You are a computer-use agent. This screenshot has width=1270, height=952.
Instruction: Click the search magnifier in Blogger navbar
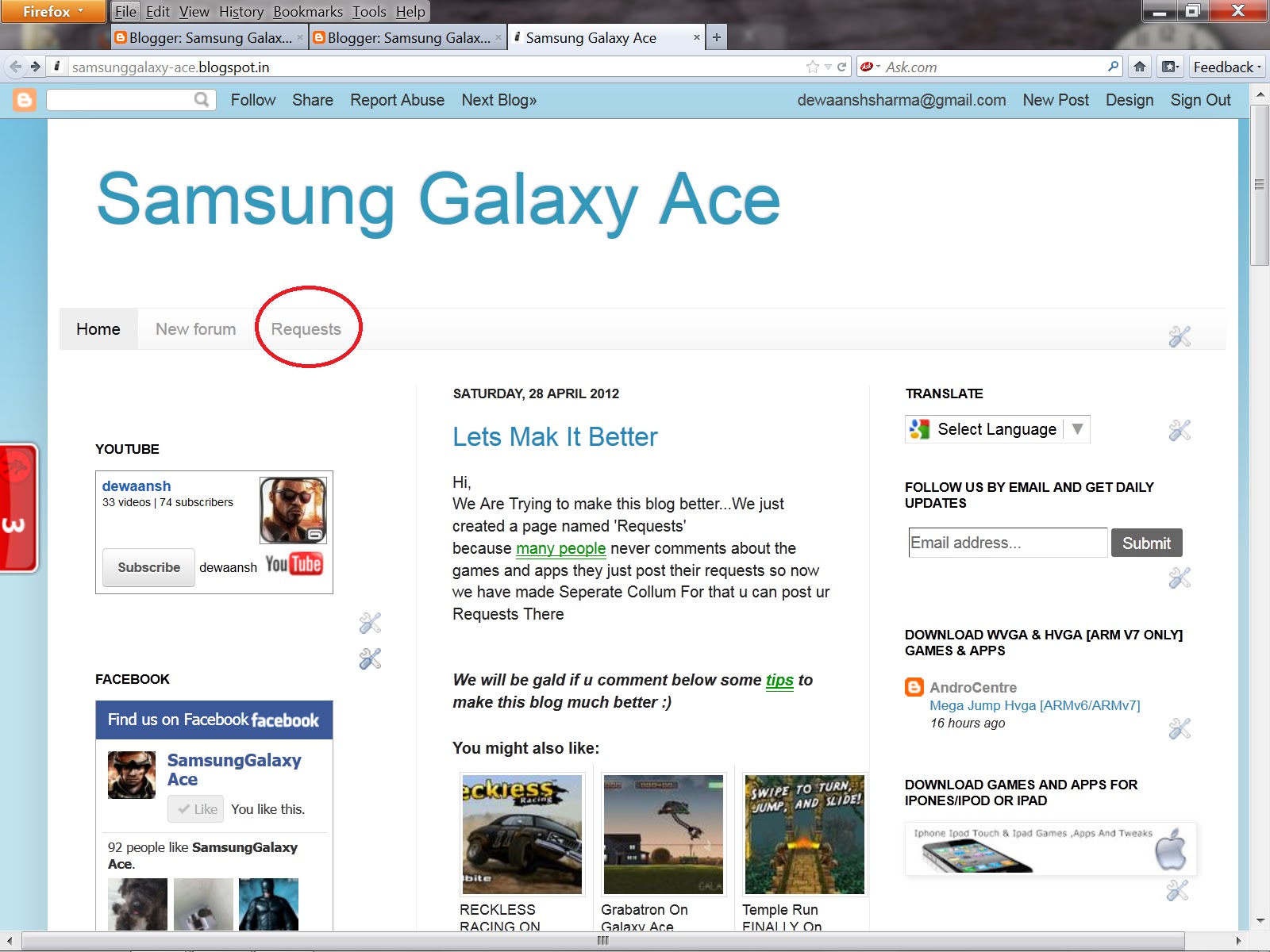[x=202, y=100]
